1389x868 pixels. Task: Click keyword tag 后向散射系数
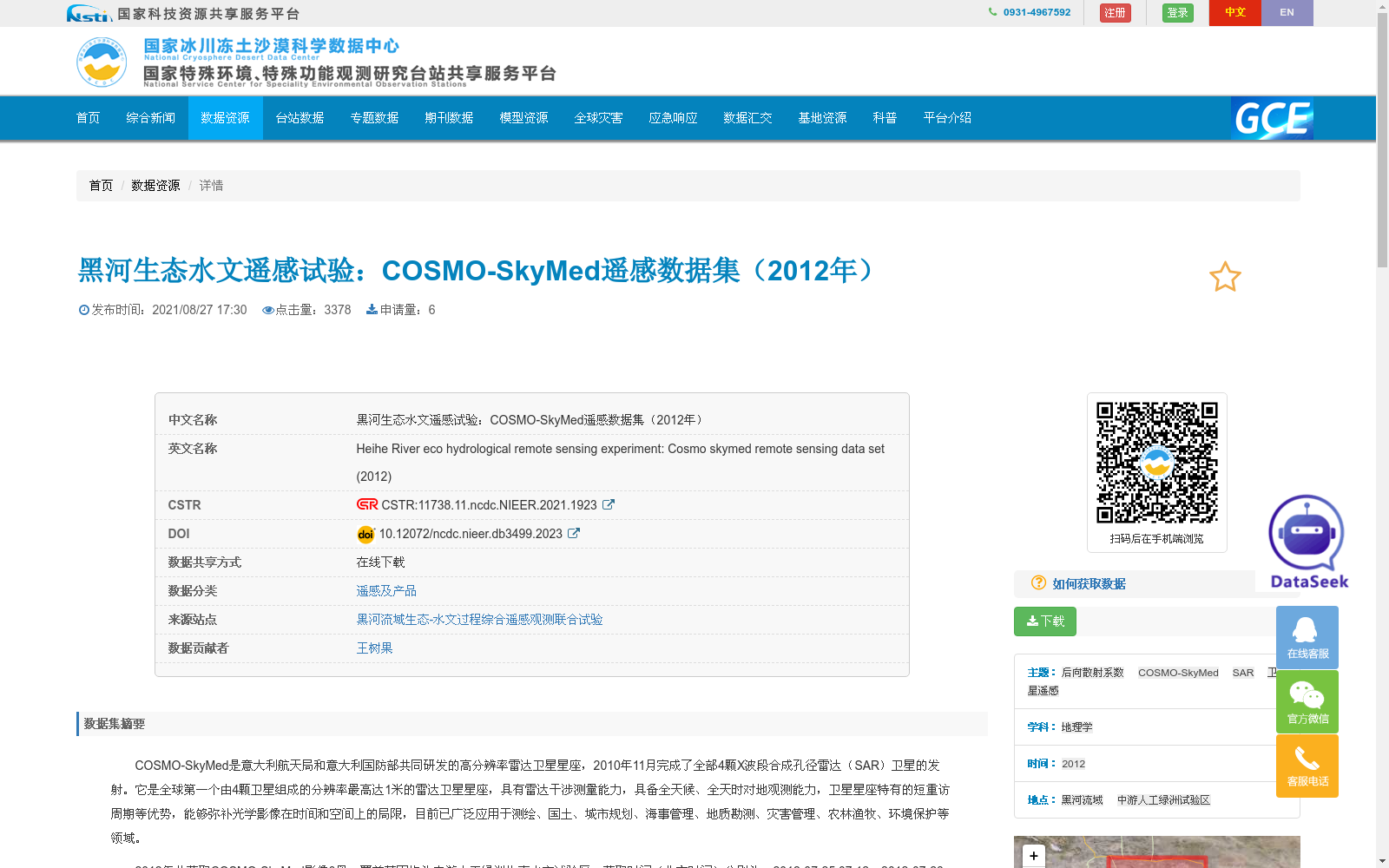click(1092, 673)
